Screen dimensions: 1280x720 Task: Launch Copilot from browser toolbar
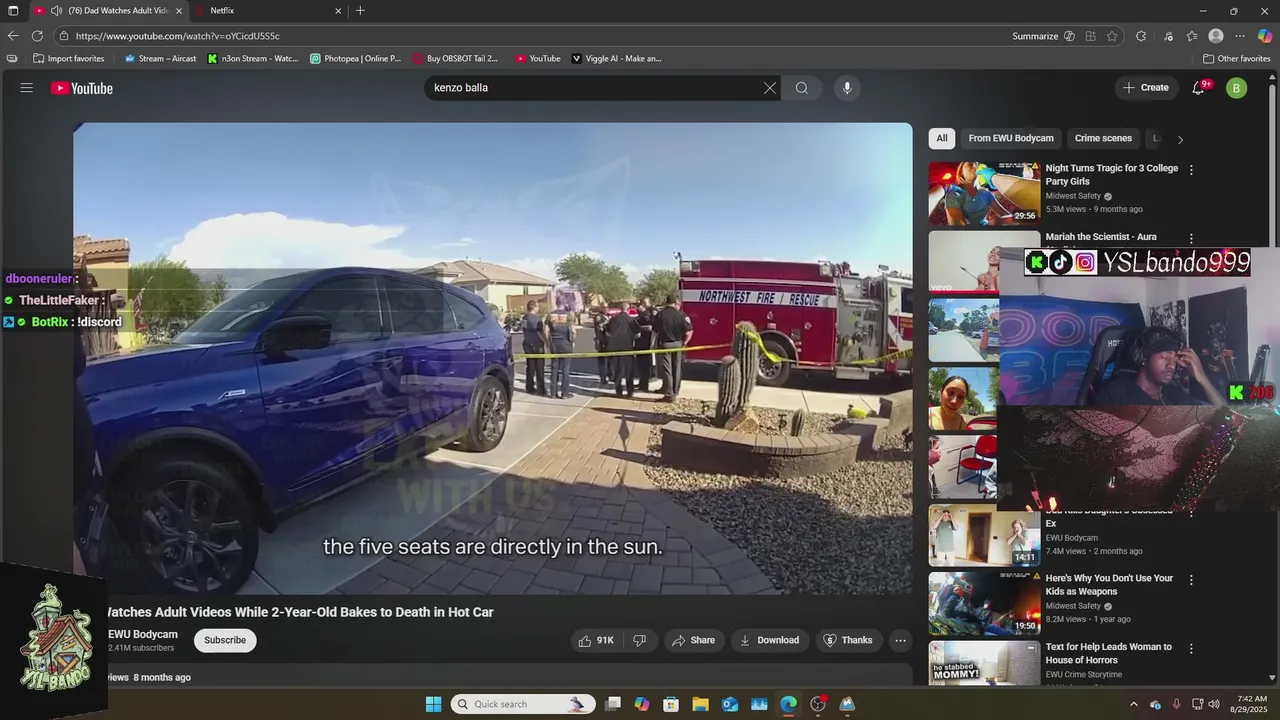click(1265, 36)
